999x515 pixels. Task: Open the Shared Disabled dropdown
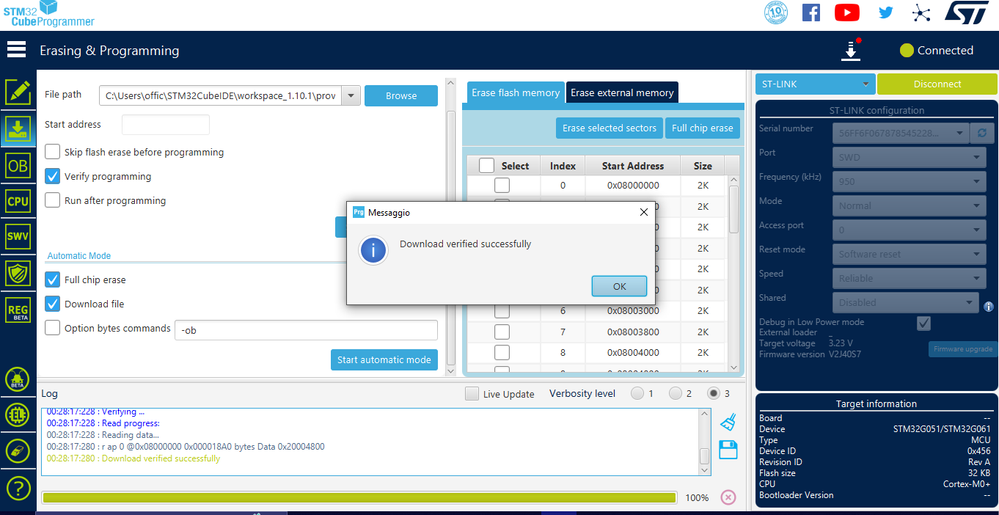point(905,303)
